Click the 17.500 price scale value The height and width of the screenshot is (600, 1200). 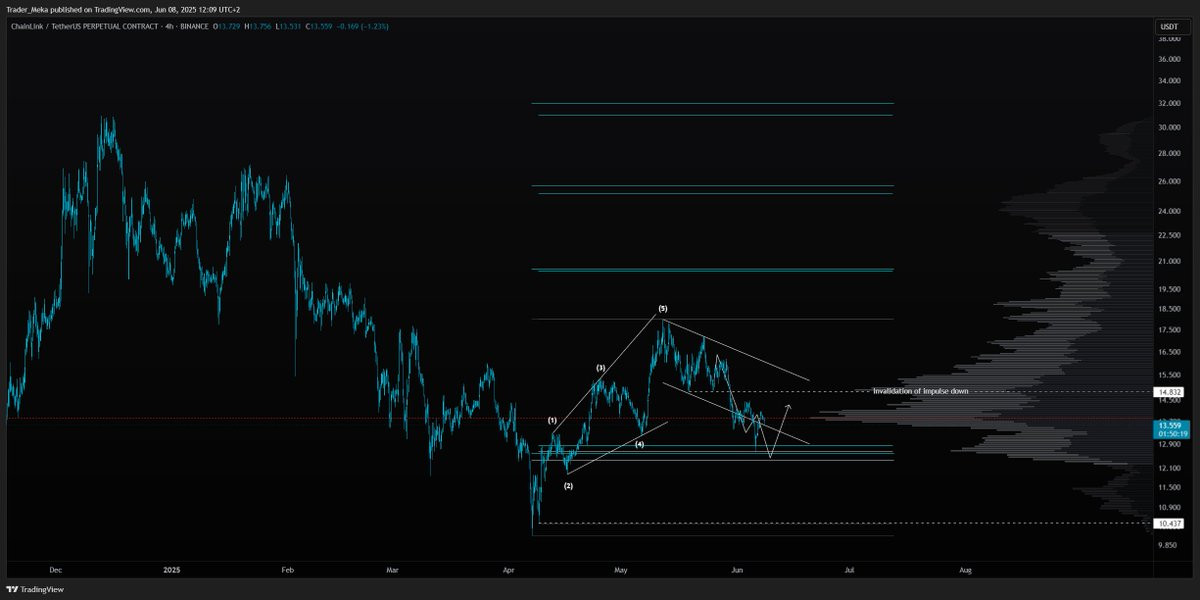tap(1169, 329)
